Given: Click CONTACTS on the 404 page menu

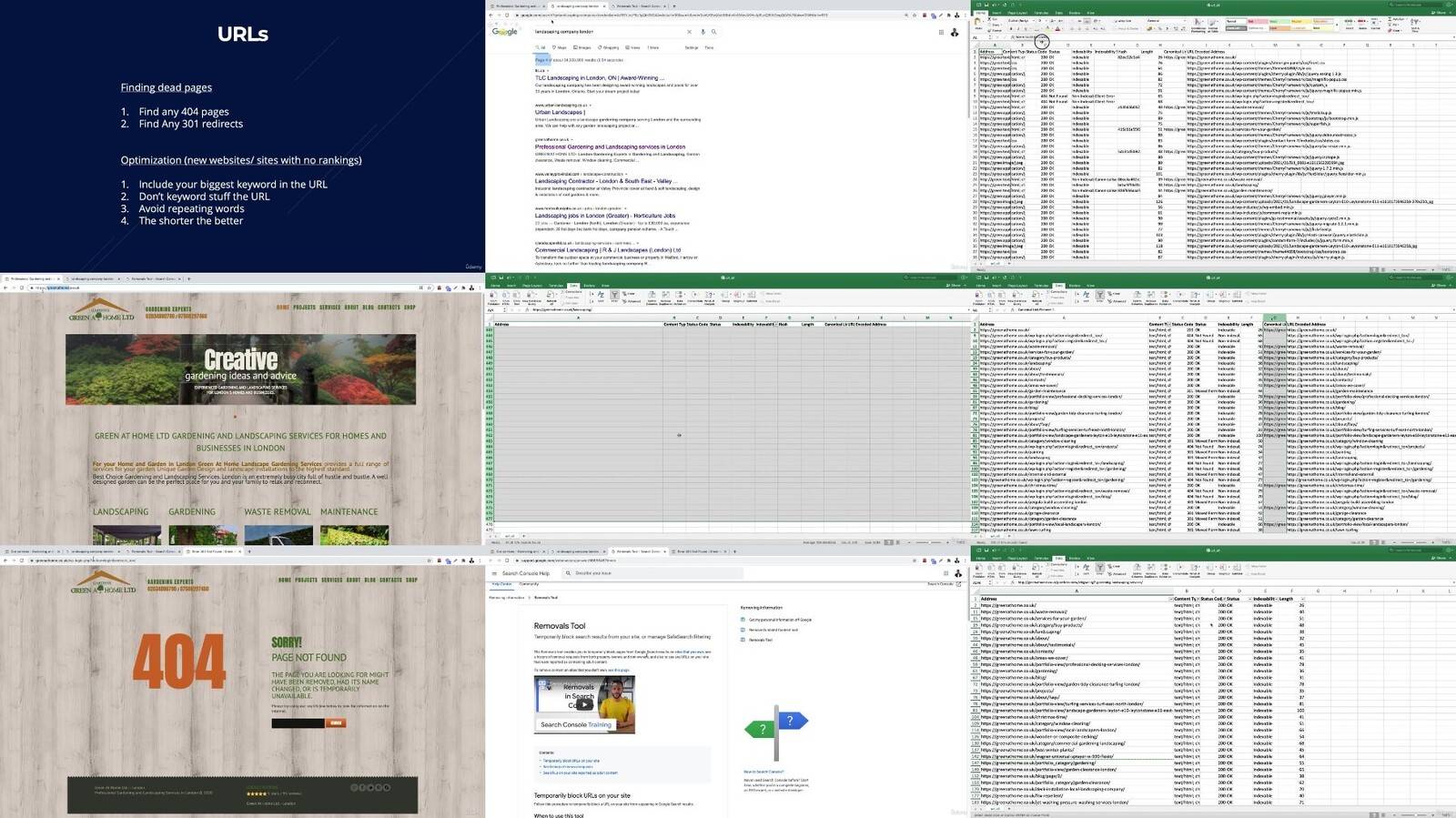Looking at the screenshot, I should click(x=390, y=580).
